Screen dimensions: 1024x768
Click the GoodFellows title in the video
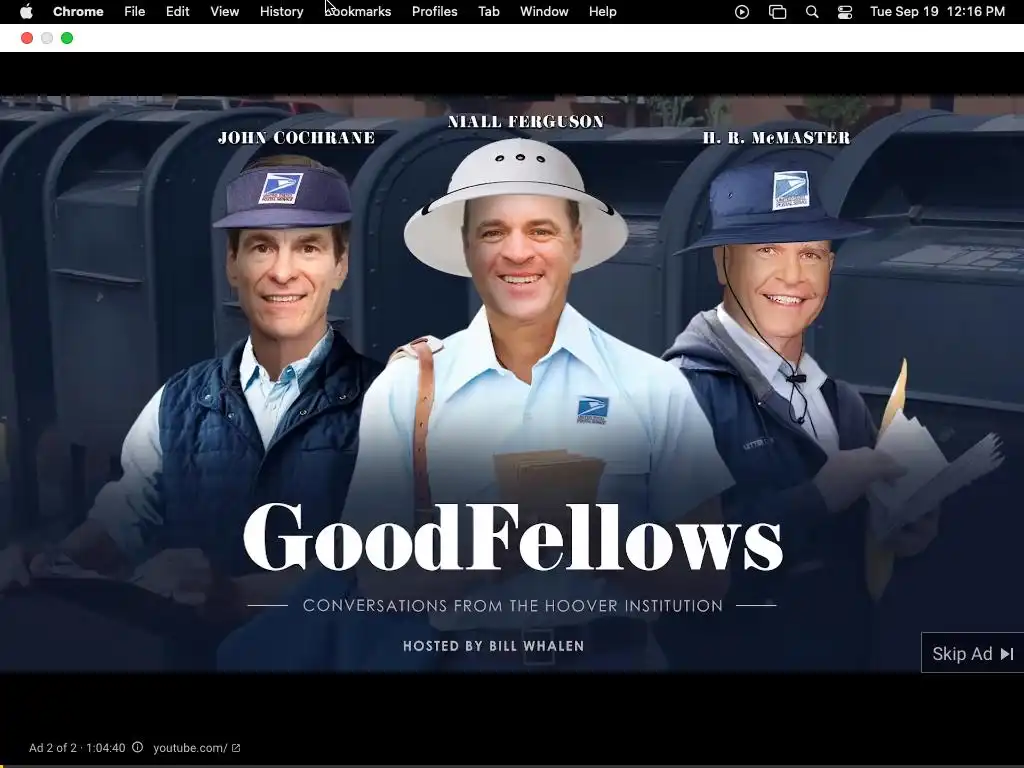pos(513,537)
